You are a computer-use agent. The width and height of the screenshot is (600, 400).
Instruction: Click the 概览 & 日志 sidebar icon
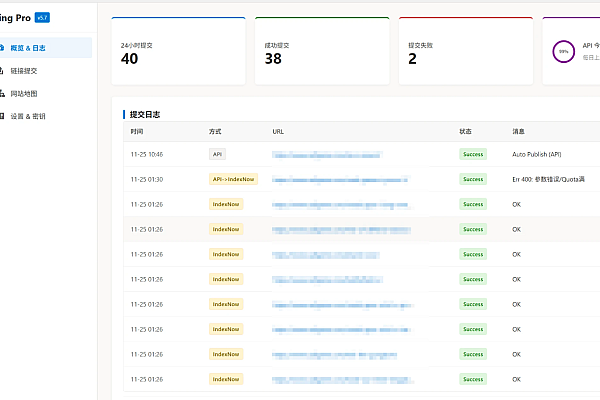coord(2,47)
